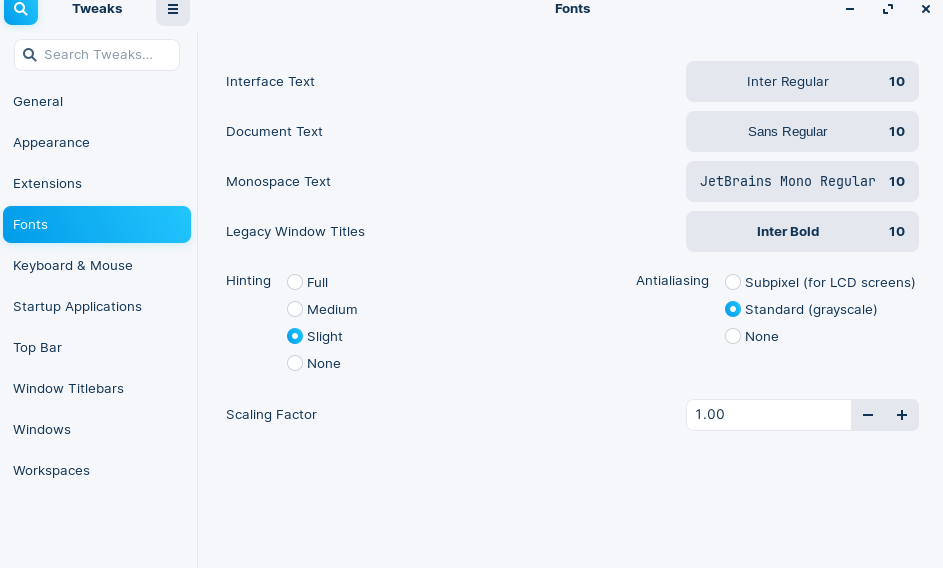Click the blue search icon in header

pyautogui.click(x=21, y=10)
